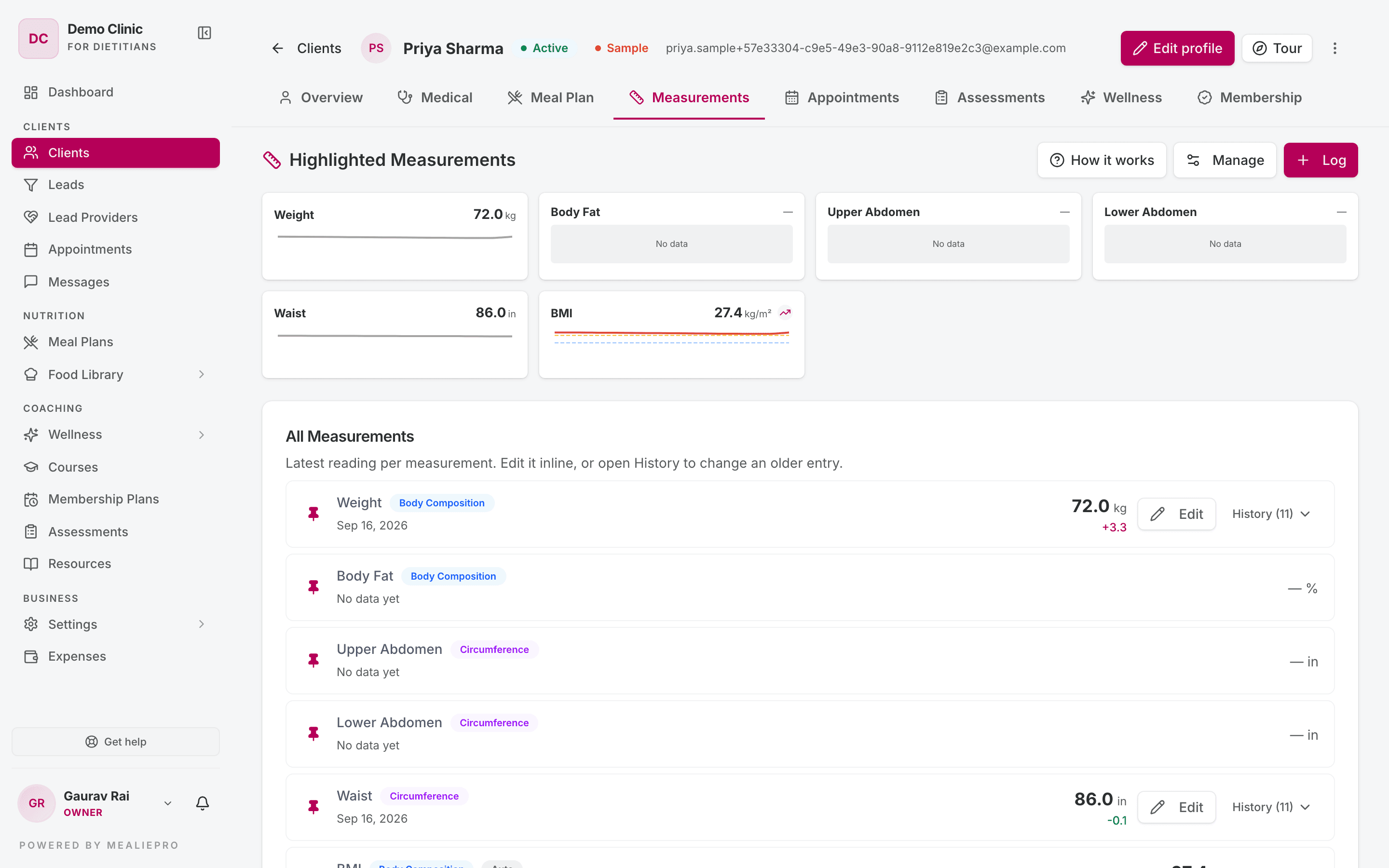Expand Waist History (11) dropdown
1389x868 pixels.
coord(1271,807)
